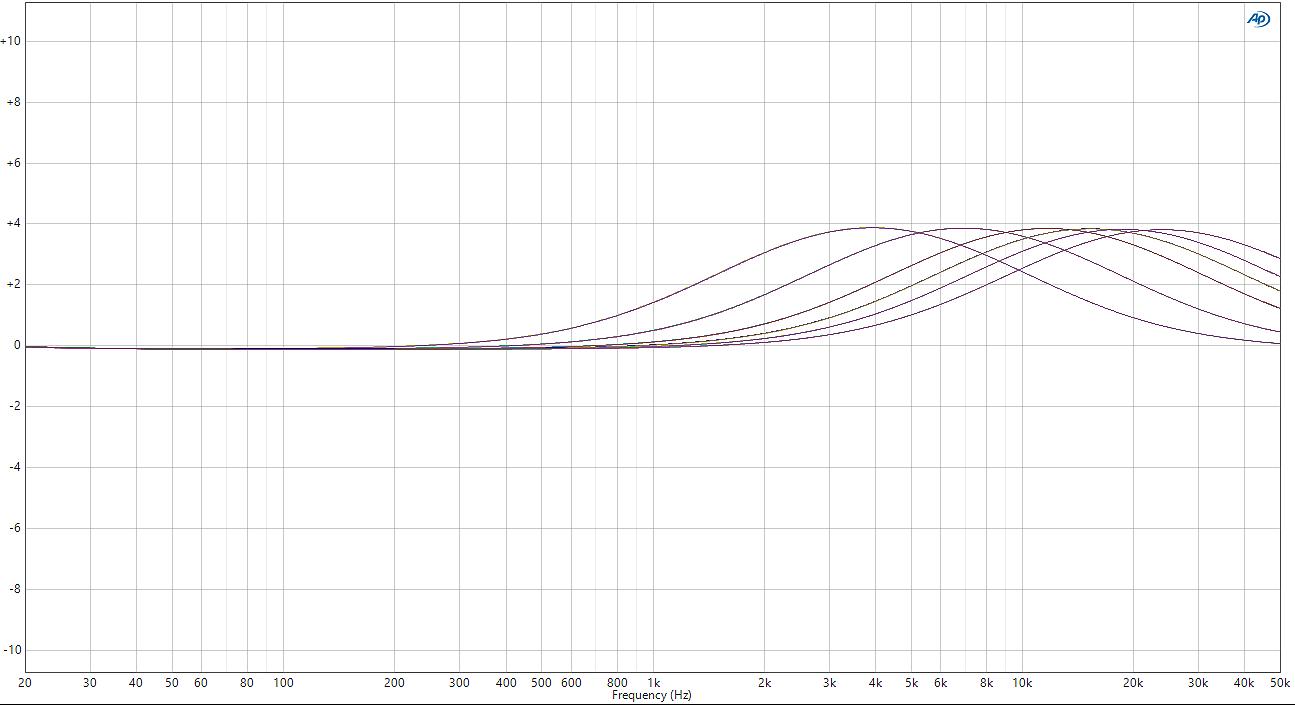Click the 3k frequency label
The image size is (1295, 705).
tap(829, 683)
